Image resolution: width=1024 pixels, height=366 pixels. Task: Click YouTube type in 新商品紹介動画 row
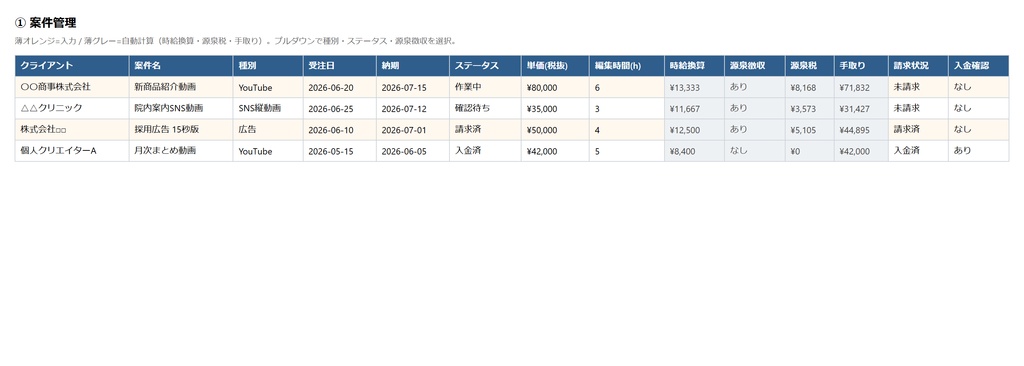268,87
